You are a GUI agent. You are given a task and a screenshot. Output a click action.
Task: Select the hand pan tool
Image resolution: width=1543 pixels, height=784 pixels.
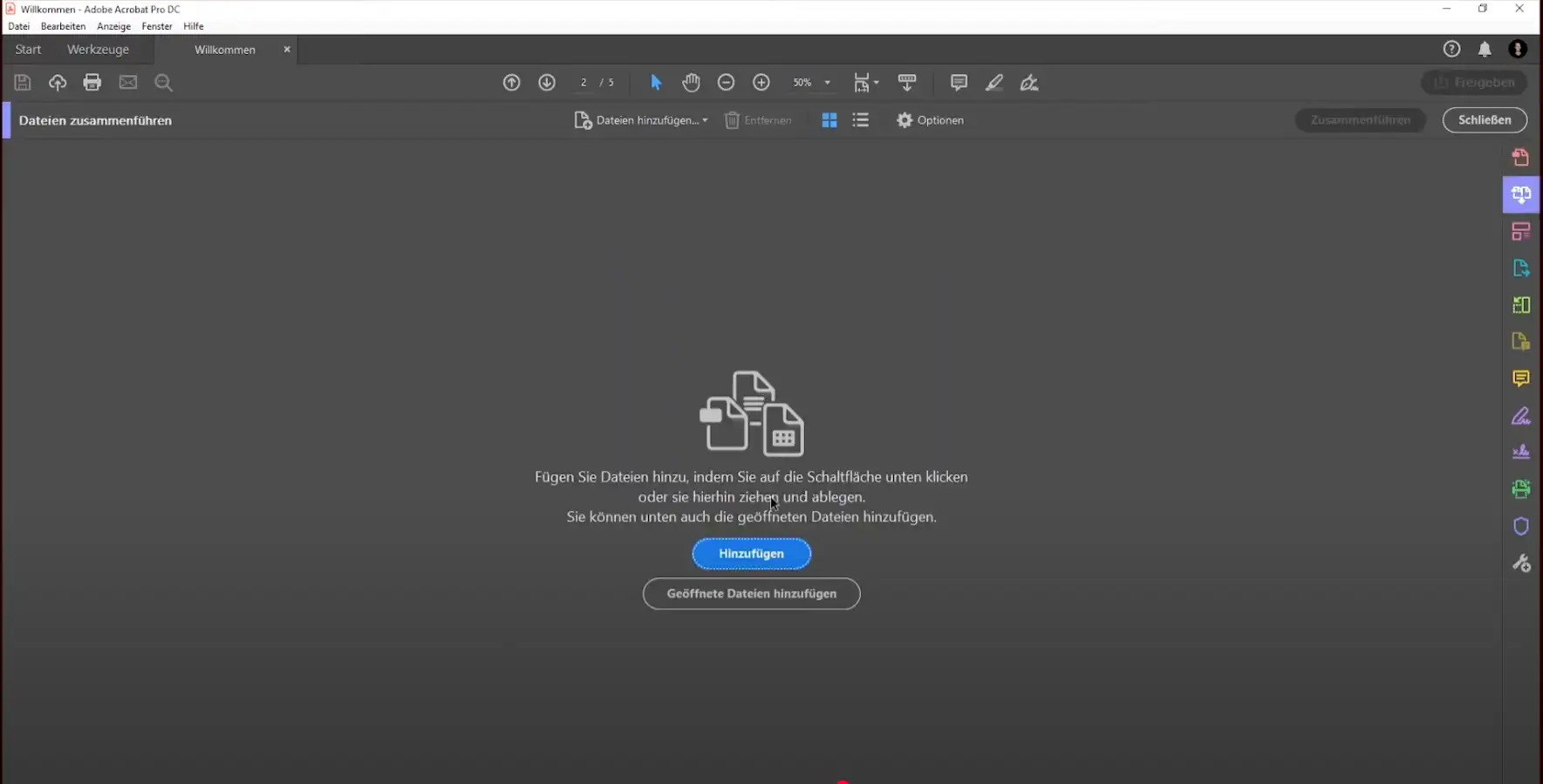click(691, 83)
